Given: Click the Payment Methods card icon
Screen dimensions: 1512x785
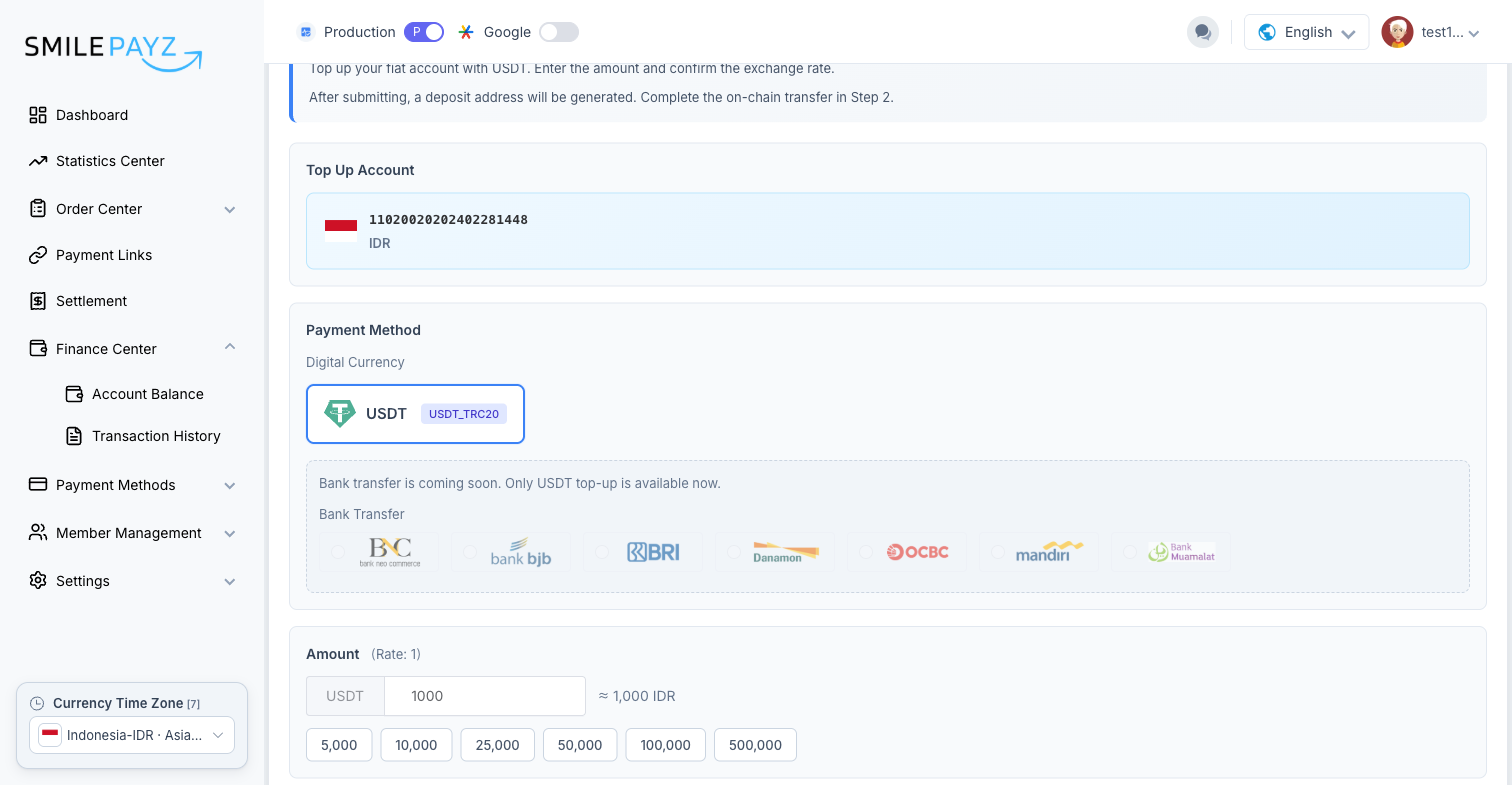Looking at the screenshot, I should (x=38, y=485).
